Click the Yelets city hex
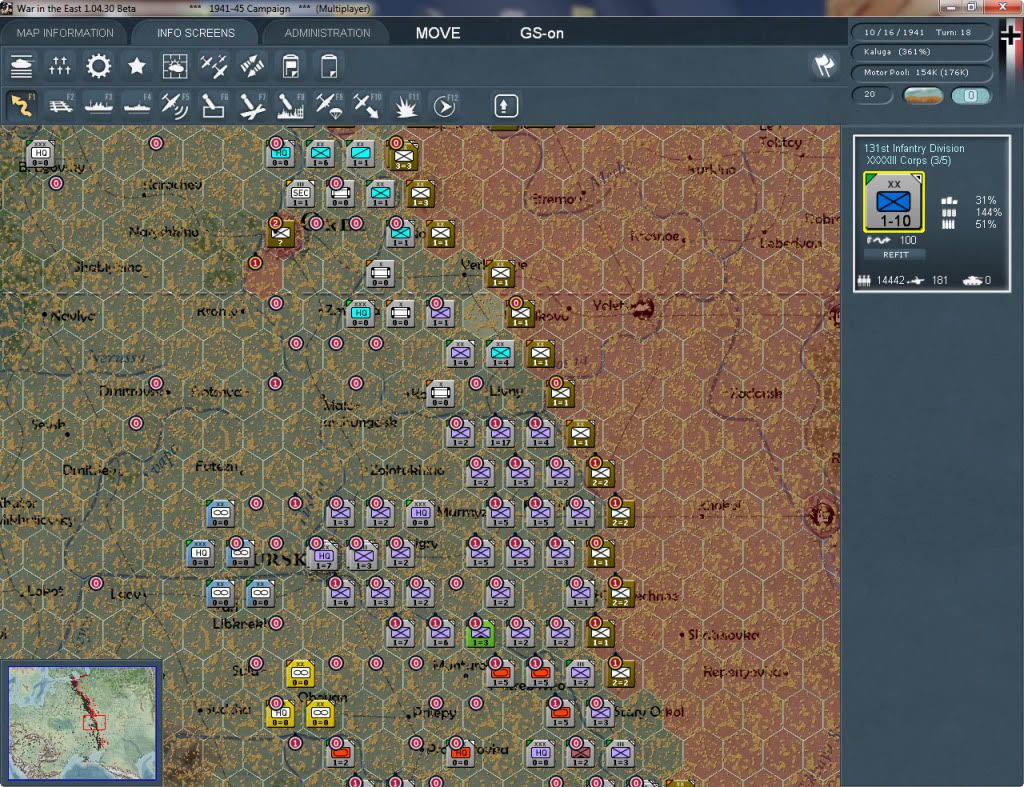This screenshot has height=787, width=1024. pyautogui.click(x=641, y=307)
